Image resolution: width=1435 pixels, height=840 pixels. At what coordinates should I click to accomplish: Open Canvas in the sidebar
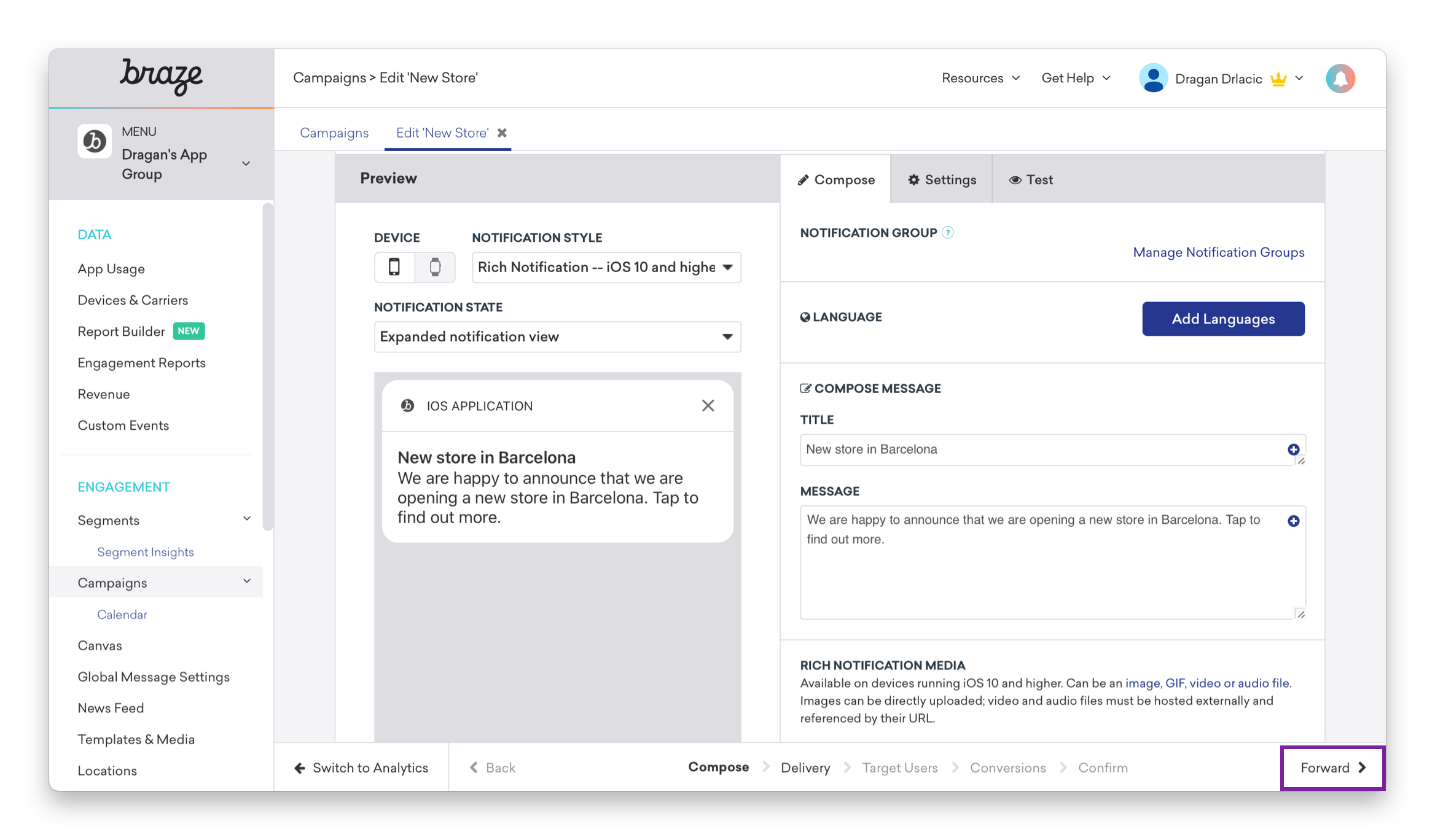pos(100,646)
